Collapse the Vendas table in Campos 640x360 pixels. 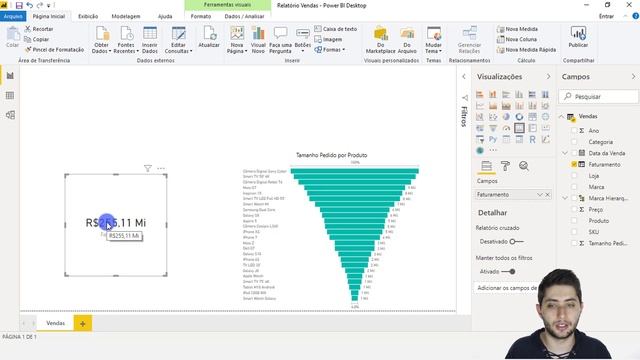coord(562,117)
